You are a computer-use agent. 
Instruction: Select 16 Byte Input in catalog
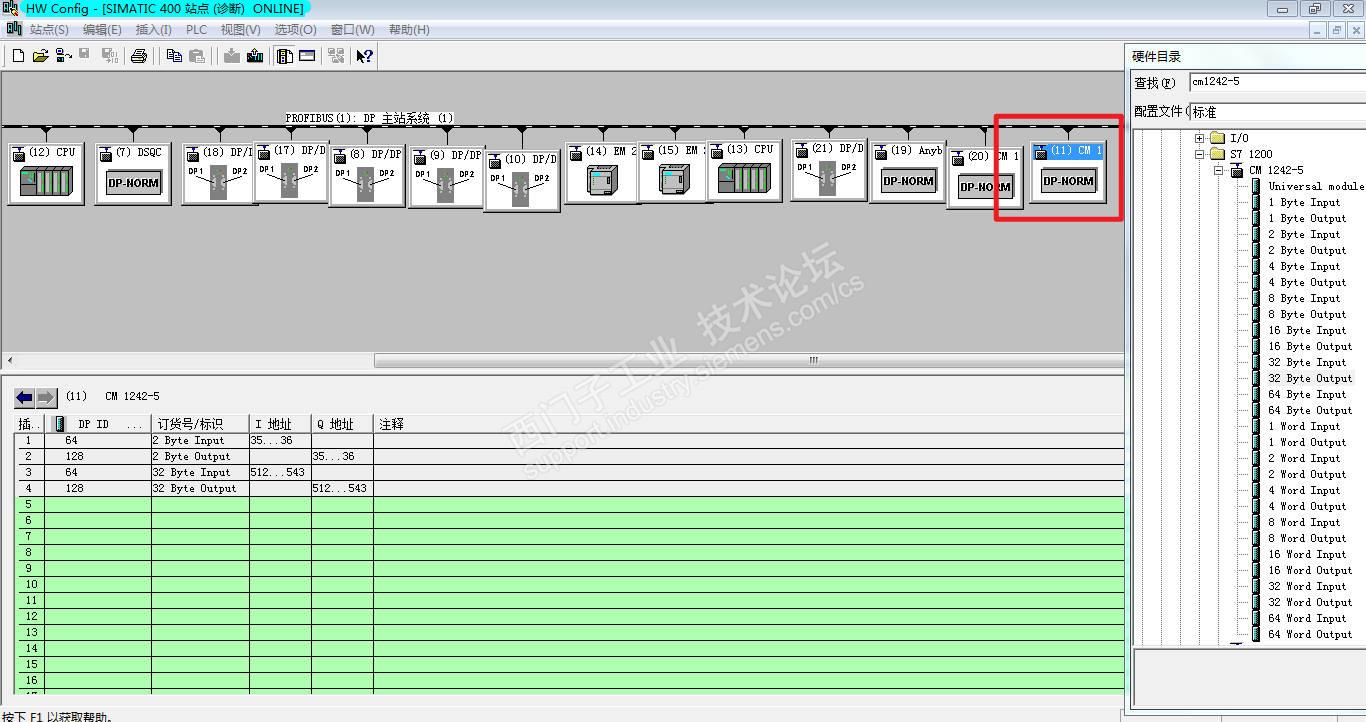point(1307,330)
